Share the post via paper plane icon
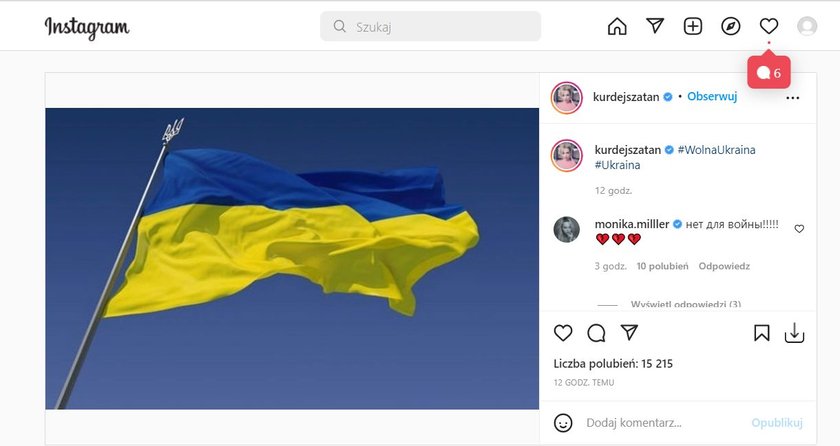 629,332
